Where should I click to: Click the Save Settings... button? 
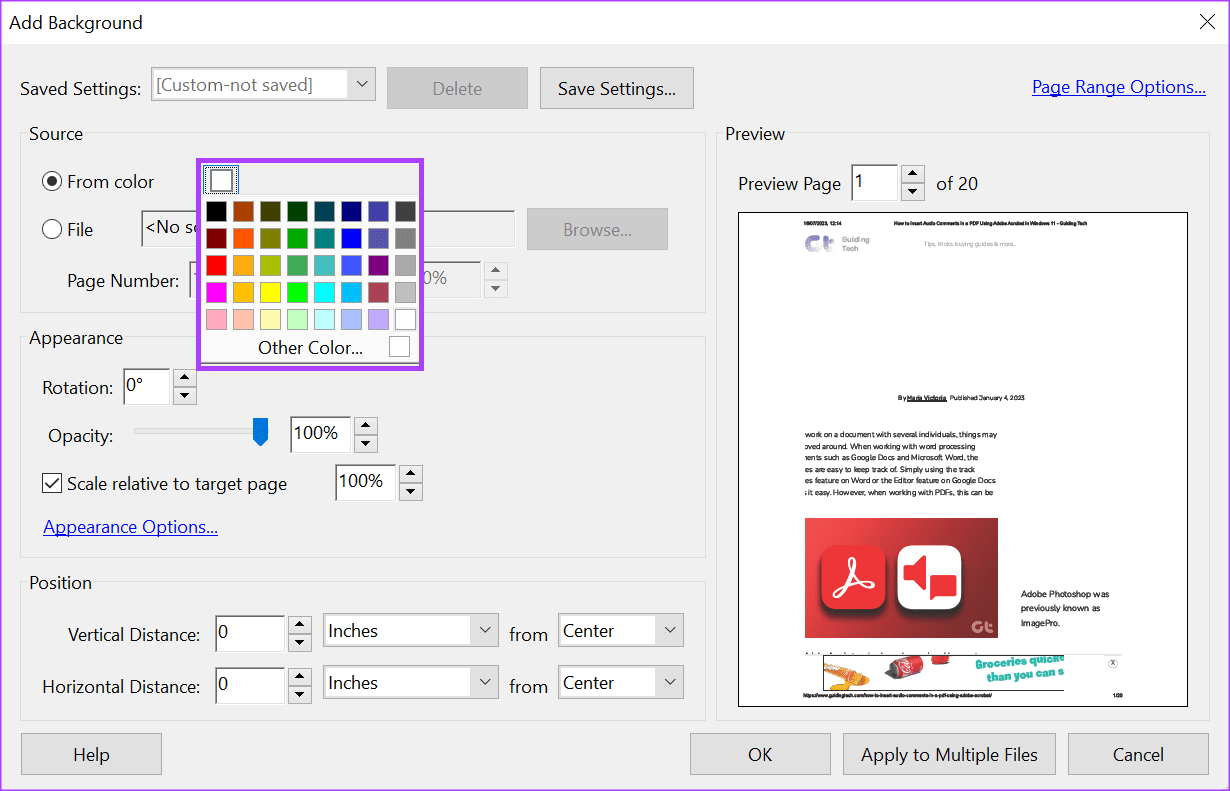(x=616, y=88)
